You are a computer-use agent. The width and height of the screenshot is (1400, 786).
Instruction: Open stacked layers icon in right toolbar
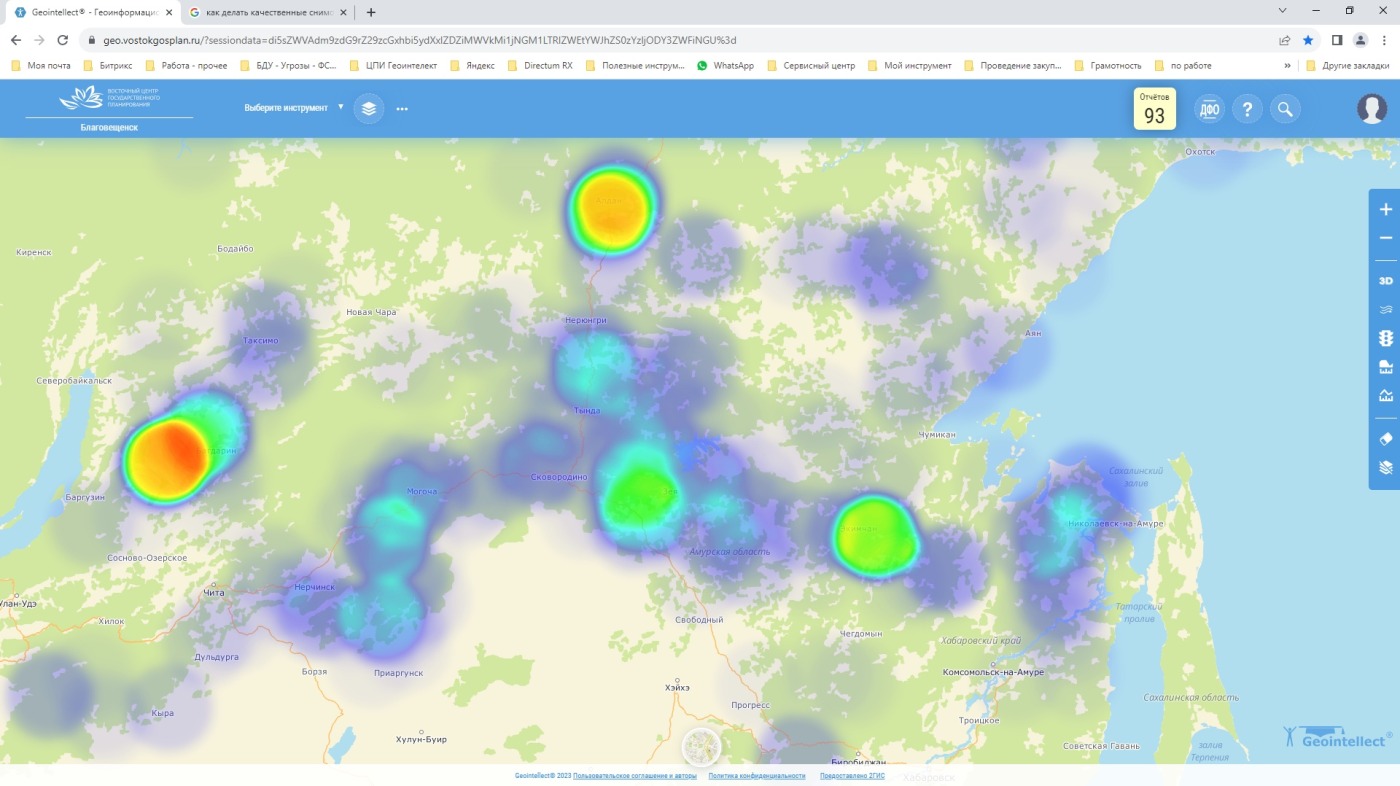tap(1385, 467)
